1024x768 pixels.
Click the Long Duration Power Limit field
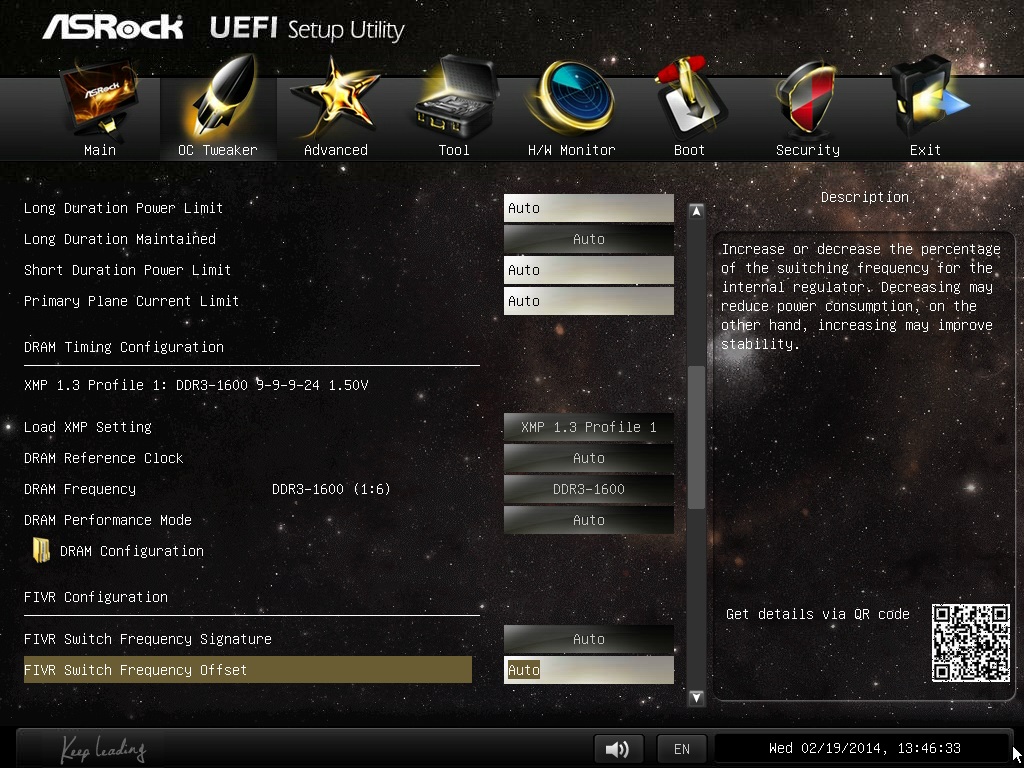click(x=588, y=208)
